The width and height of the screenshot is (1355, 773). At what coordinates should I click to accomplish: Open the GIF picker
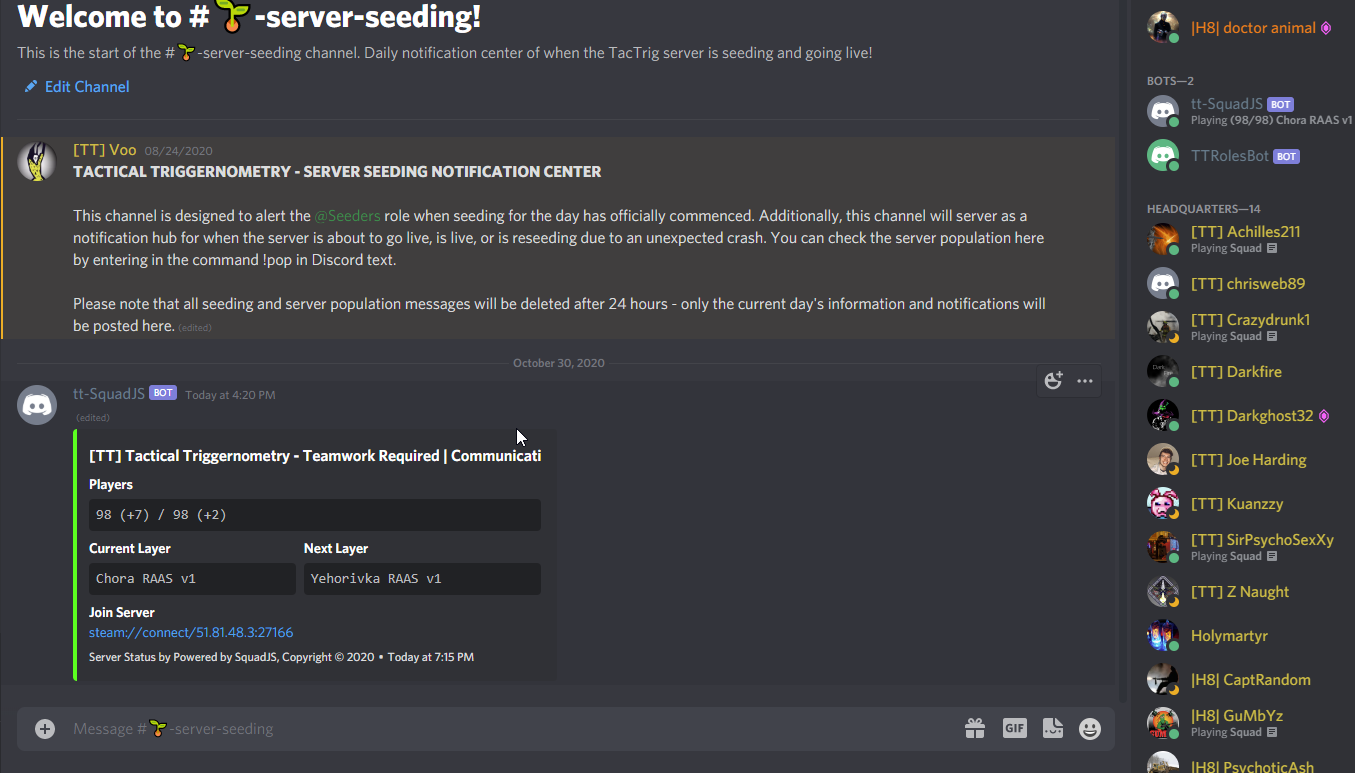tap(1014, 729)
